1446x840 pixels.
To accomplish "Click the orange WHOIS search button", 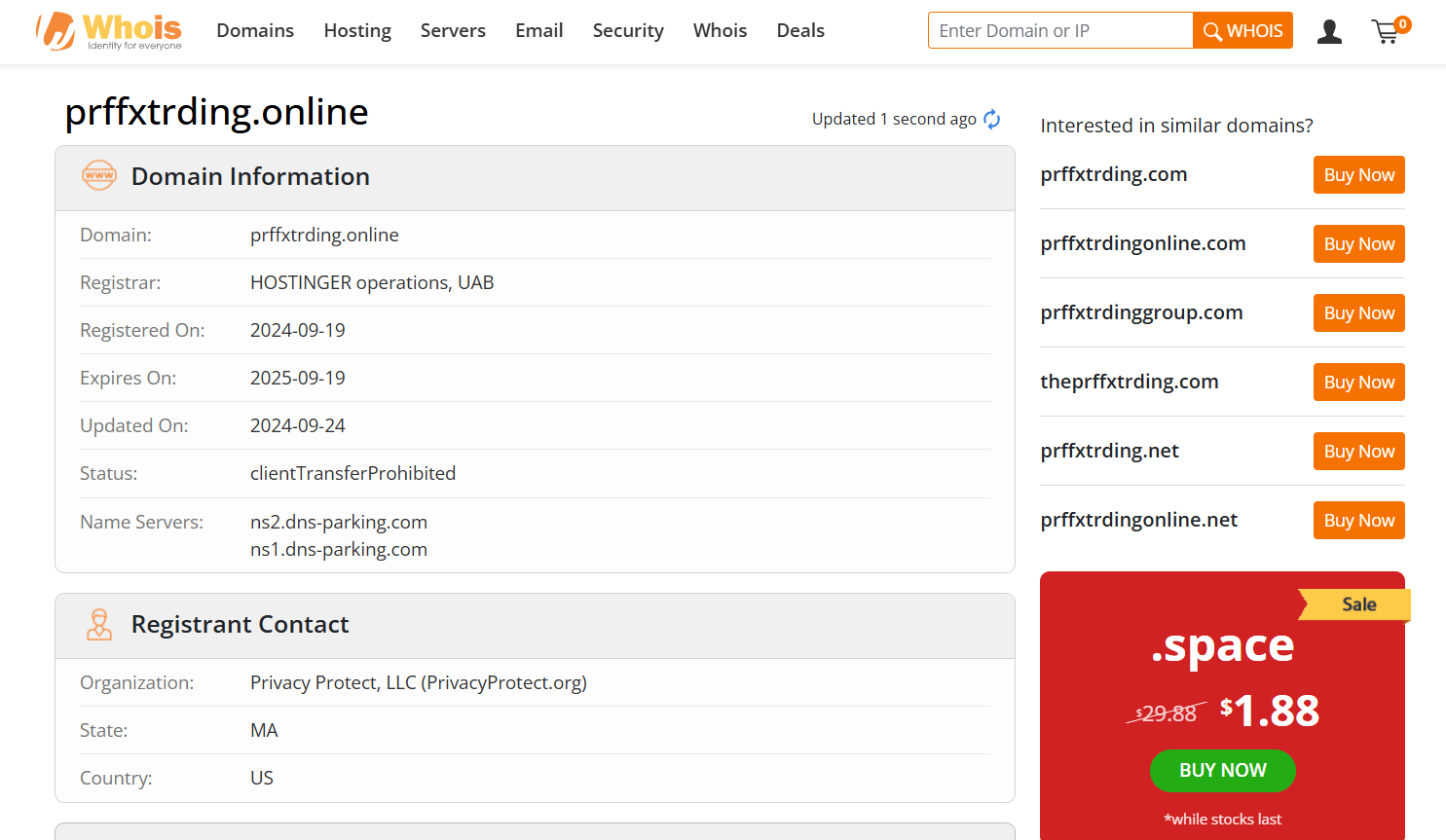I will pos(1243,30).
